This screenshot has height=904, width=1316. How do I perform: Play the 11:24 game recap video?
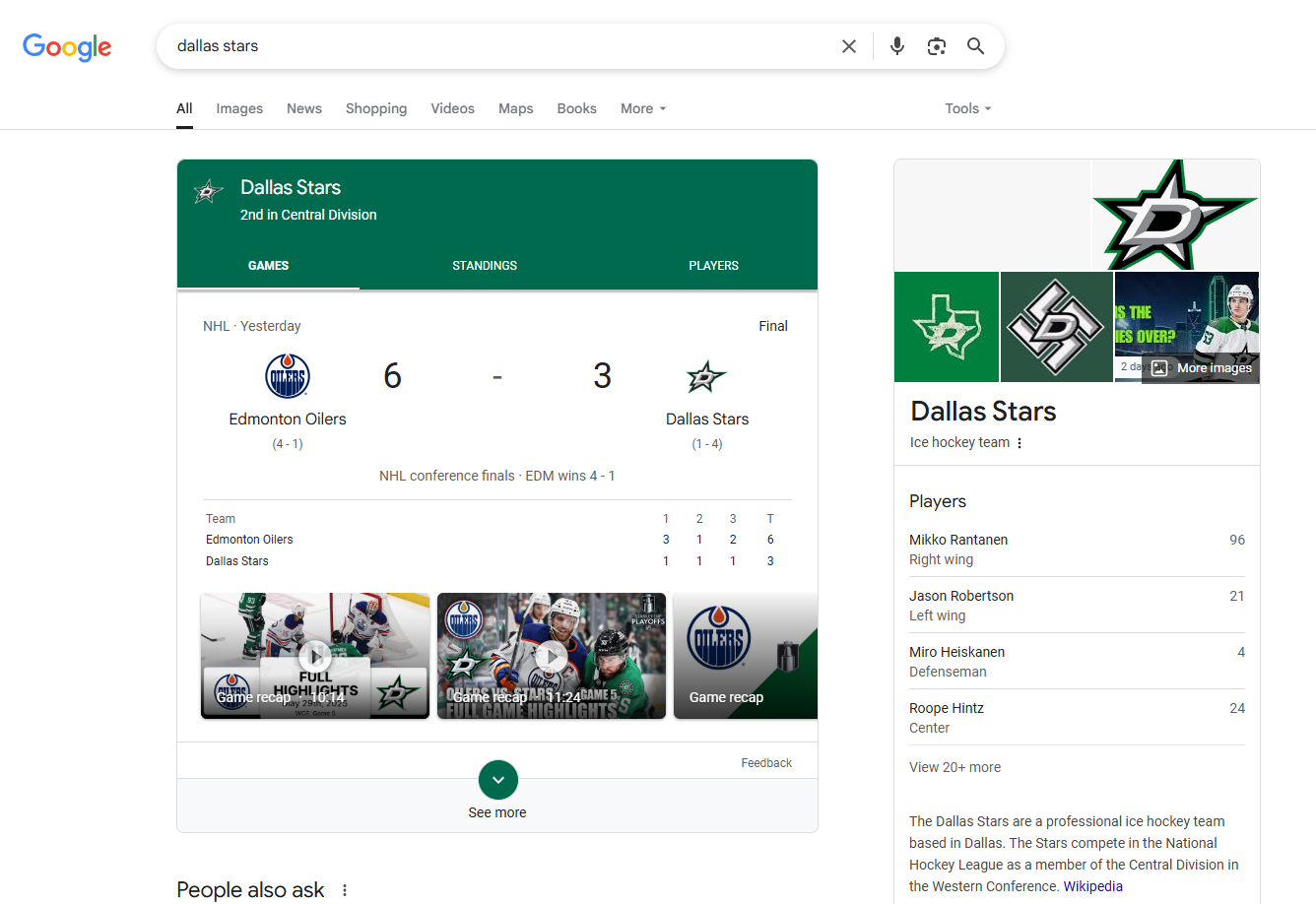click(x=552, y=656)
